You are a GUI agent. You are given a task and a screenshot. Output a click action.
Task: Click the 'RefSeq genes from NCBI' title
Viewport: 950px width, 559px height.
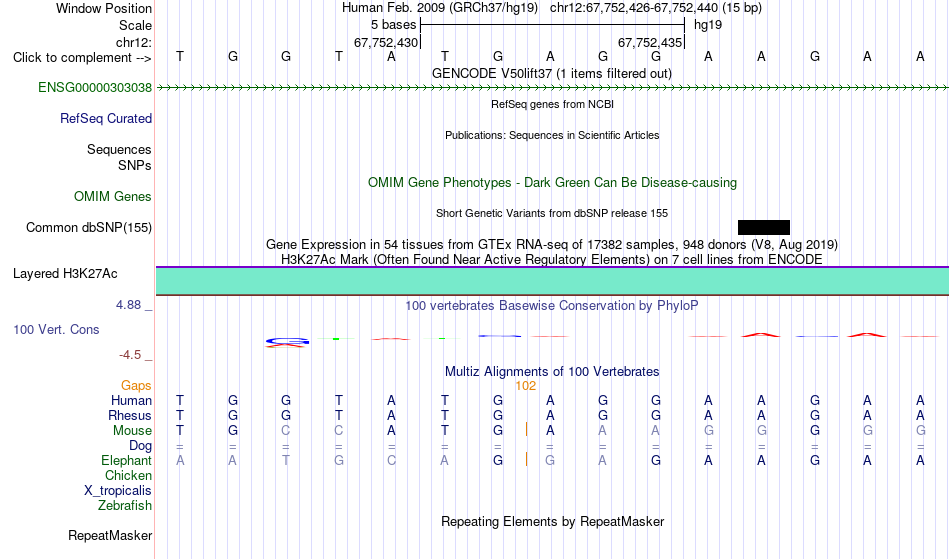click(553, 105)
